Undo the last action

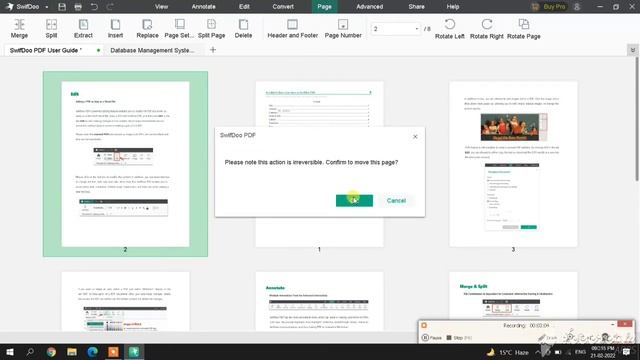(94, 7)
